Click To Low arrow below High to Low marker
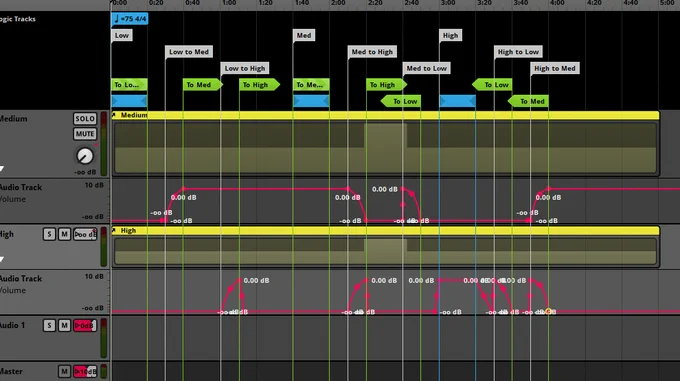This screenshot has height=381, width=680. 492,85
